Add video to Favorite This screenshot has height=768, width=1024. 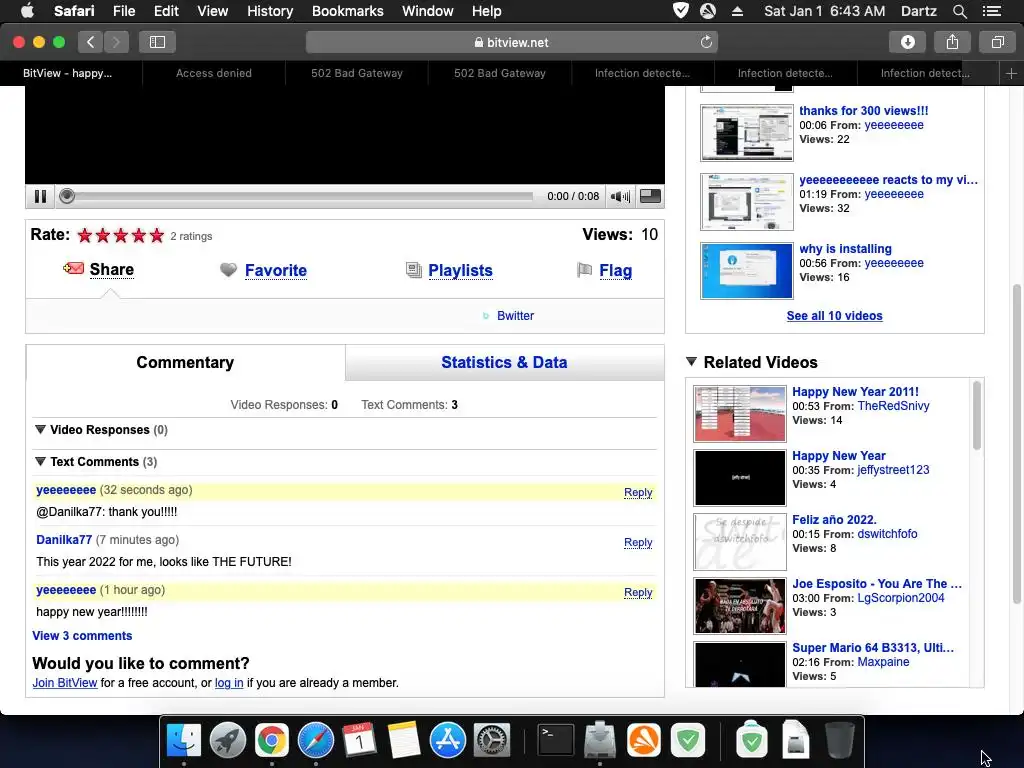pos(276,270)
